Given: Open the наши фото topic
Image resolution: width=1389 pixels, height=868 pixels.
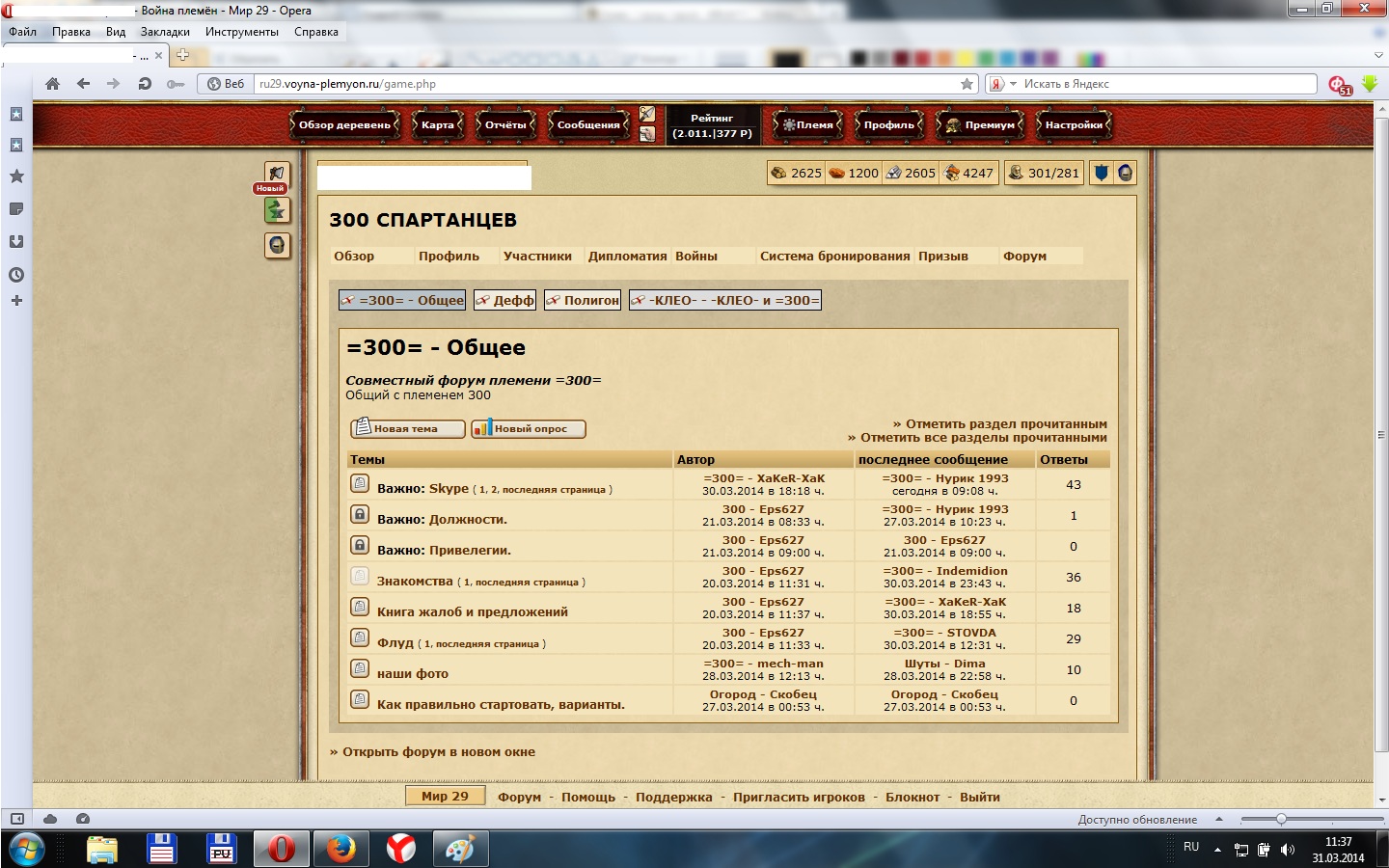Looking at the screenshot, I should tap(413, 673).
